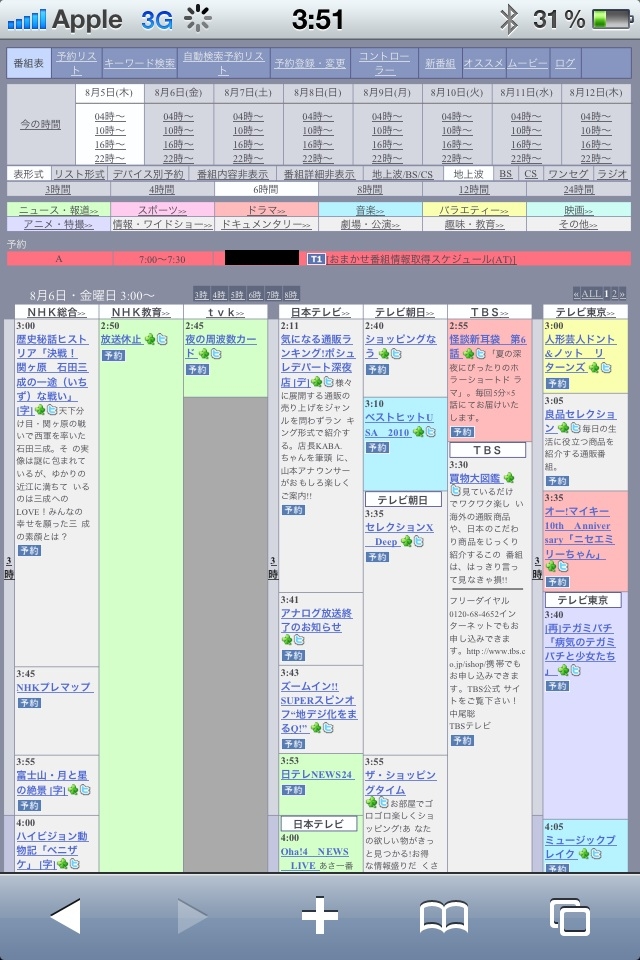Click 予約 button under 放送休止
Viewport: 640px width, 960px height.
click(x=113, y=355)
